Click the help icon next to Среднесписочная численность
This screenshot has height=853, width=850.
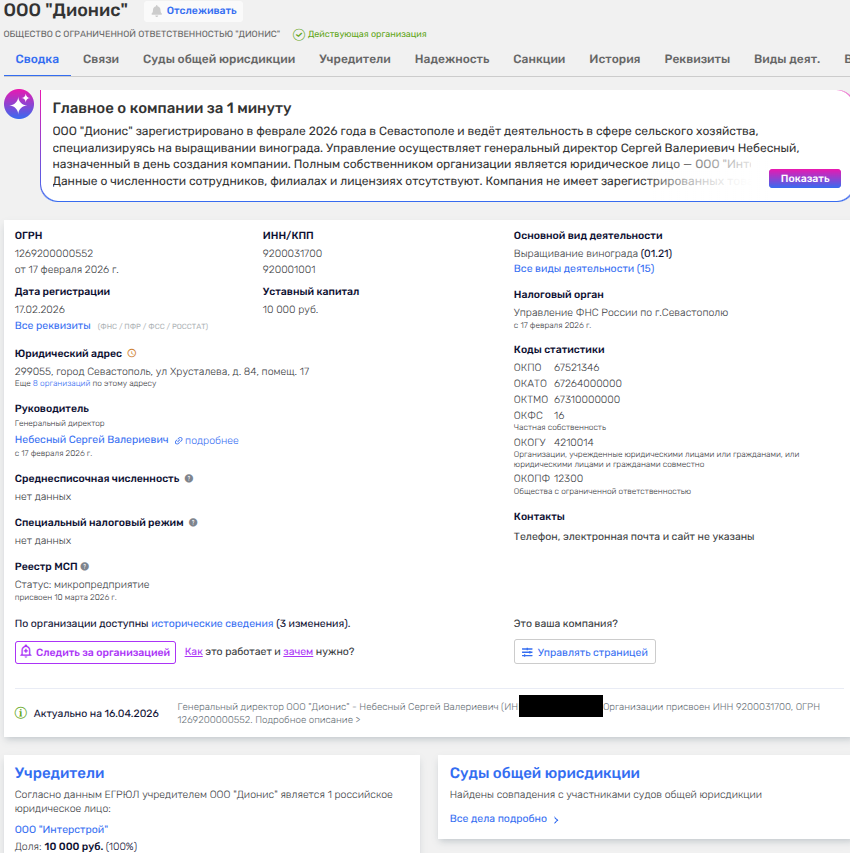[189, 479]
